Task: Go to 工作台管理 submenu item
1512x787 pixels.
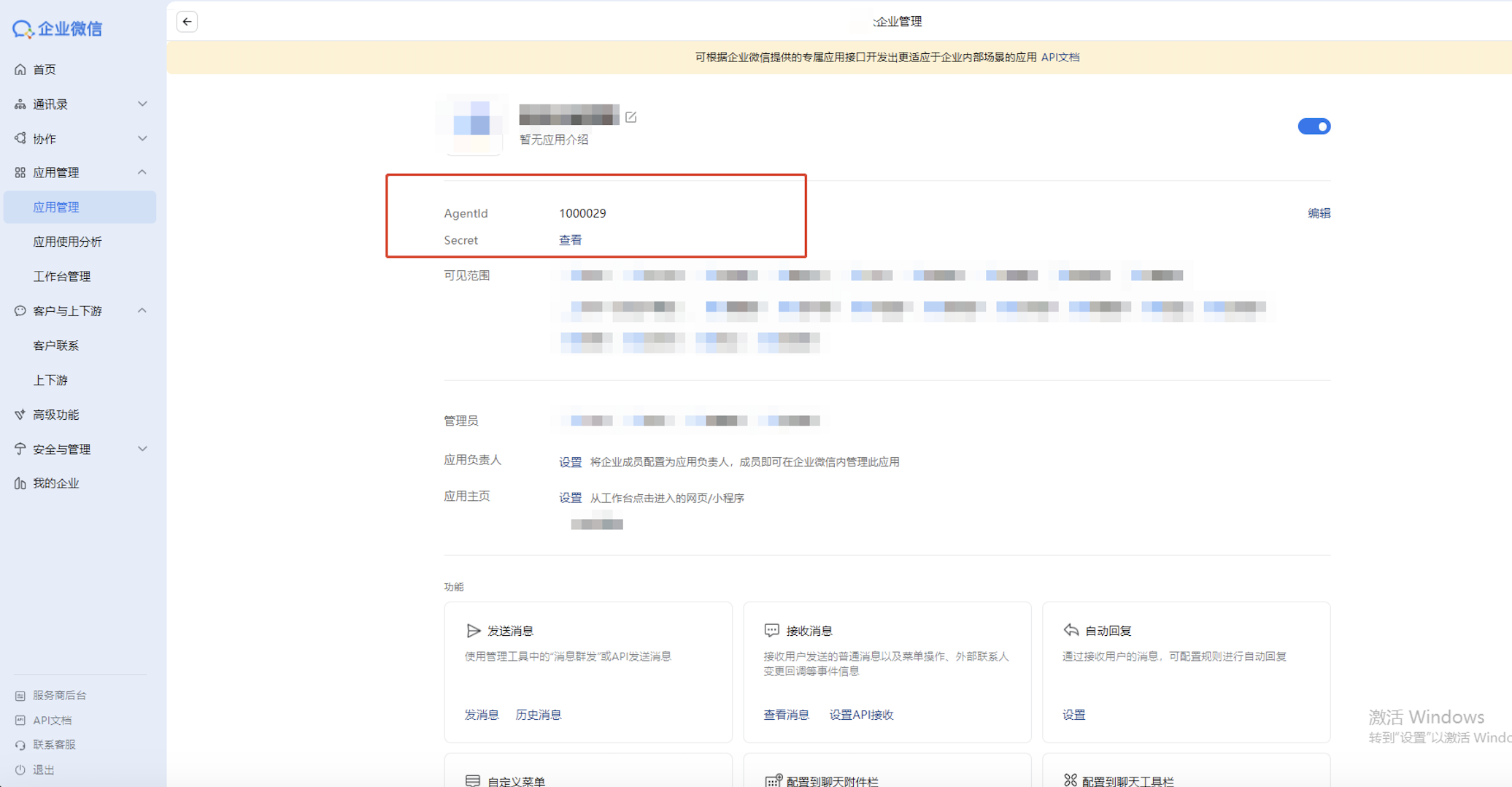Action: tap(62, 276)
